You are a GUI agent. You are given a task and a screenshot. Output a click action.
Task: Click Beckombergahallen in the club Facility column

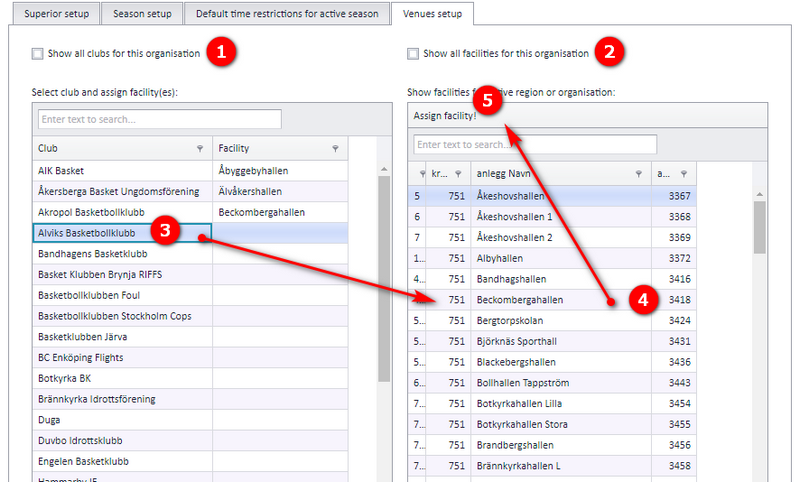click(280, 212)
